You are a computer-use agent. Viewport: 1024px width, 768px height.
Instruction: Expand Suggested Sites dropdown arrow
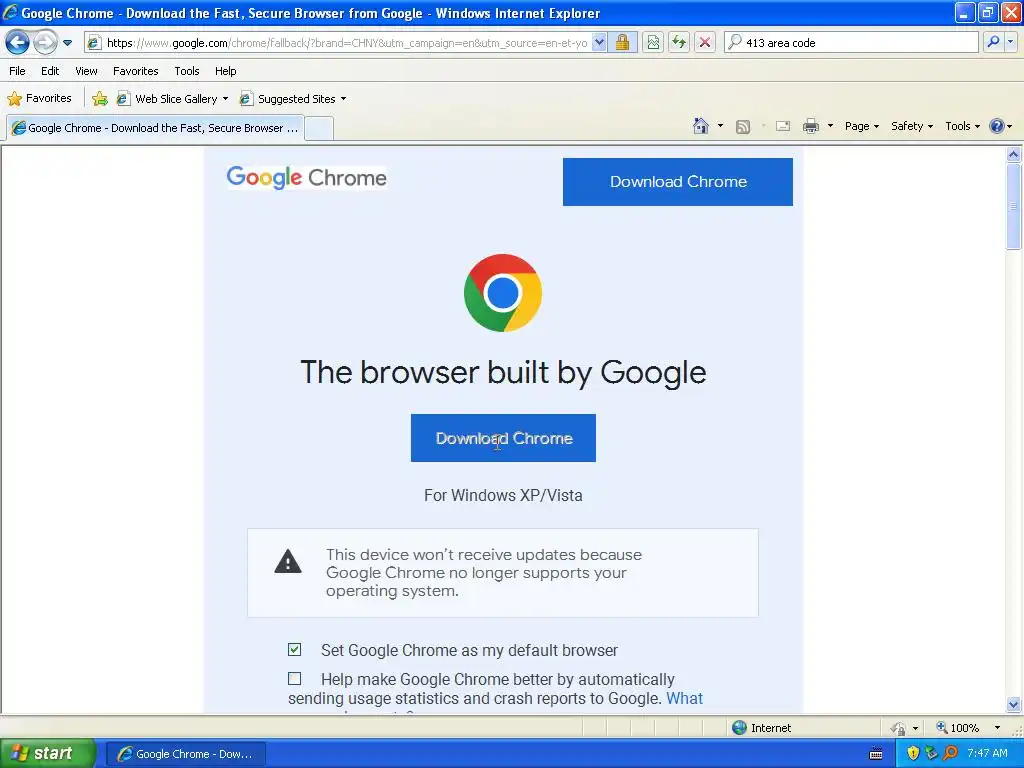344,99
